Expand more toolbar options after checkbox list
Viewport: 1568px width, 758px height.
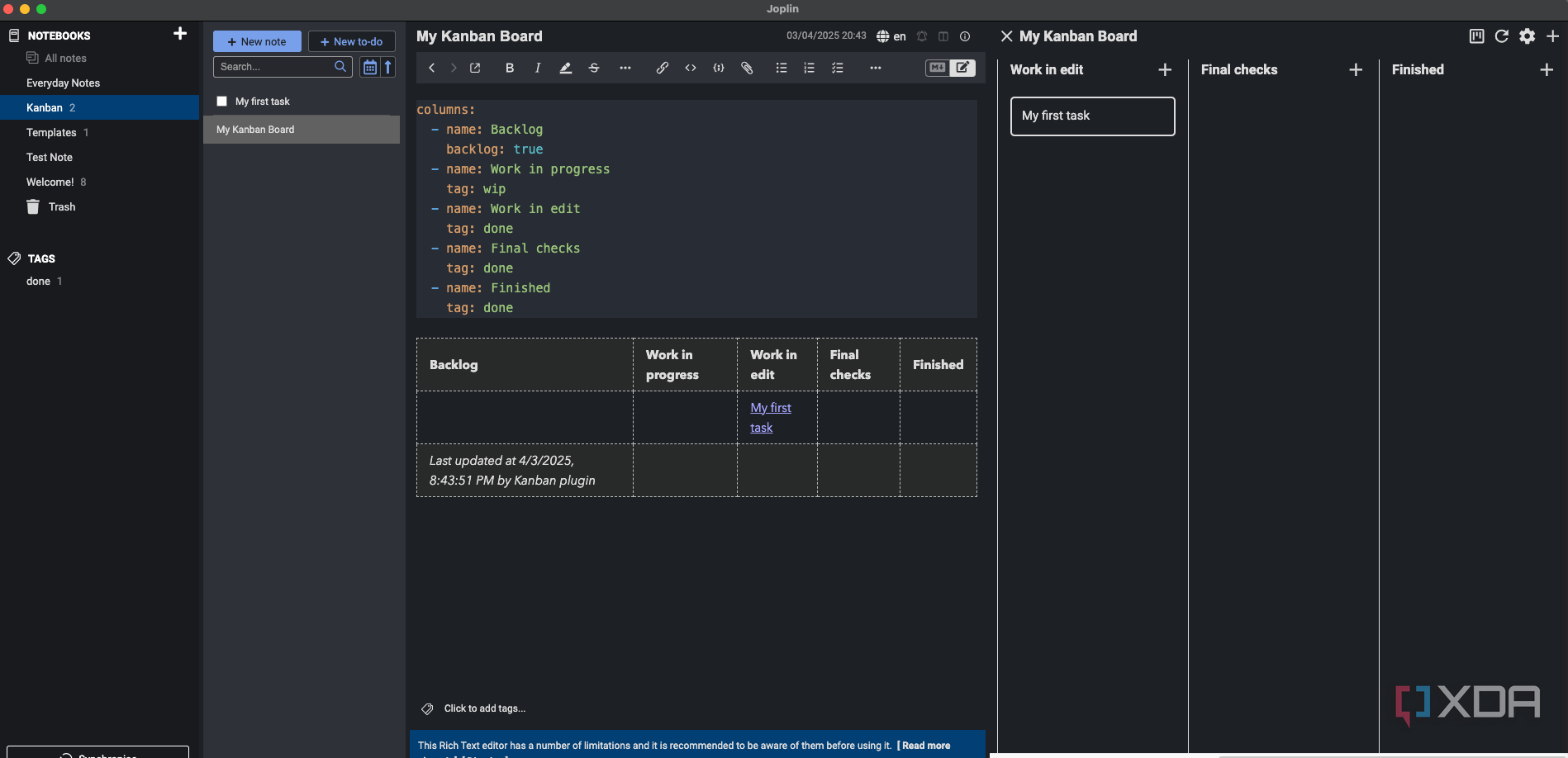[x=876, y=69]
